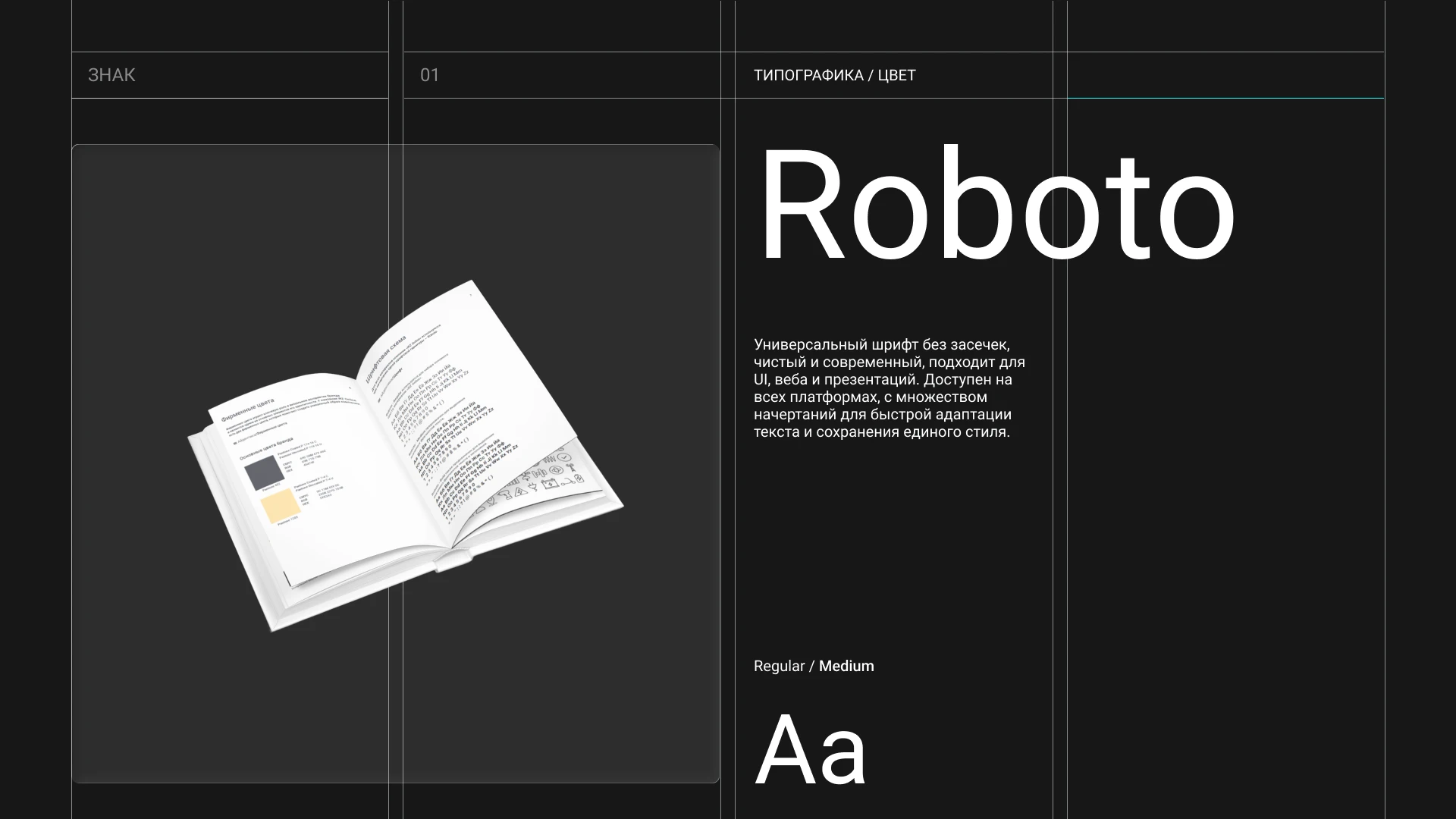Image resolution: width=1456 pixels, height=819 pixels.
Task: Click the battery icon on book page
Action: coord(551,484)
